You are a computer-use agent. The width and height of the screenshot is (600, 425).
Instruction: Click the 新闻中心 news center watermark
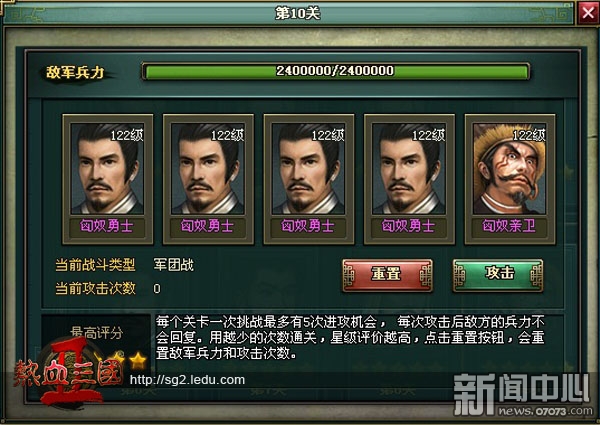pyautogui.click(x=523, y=394)
